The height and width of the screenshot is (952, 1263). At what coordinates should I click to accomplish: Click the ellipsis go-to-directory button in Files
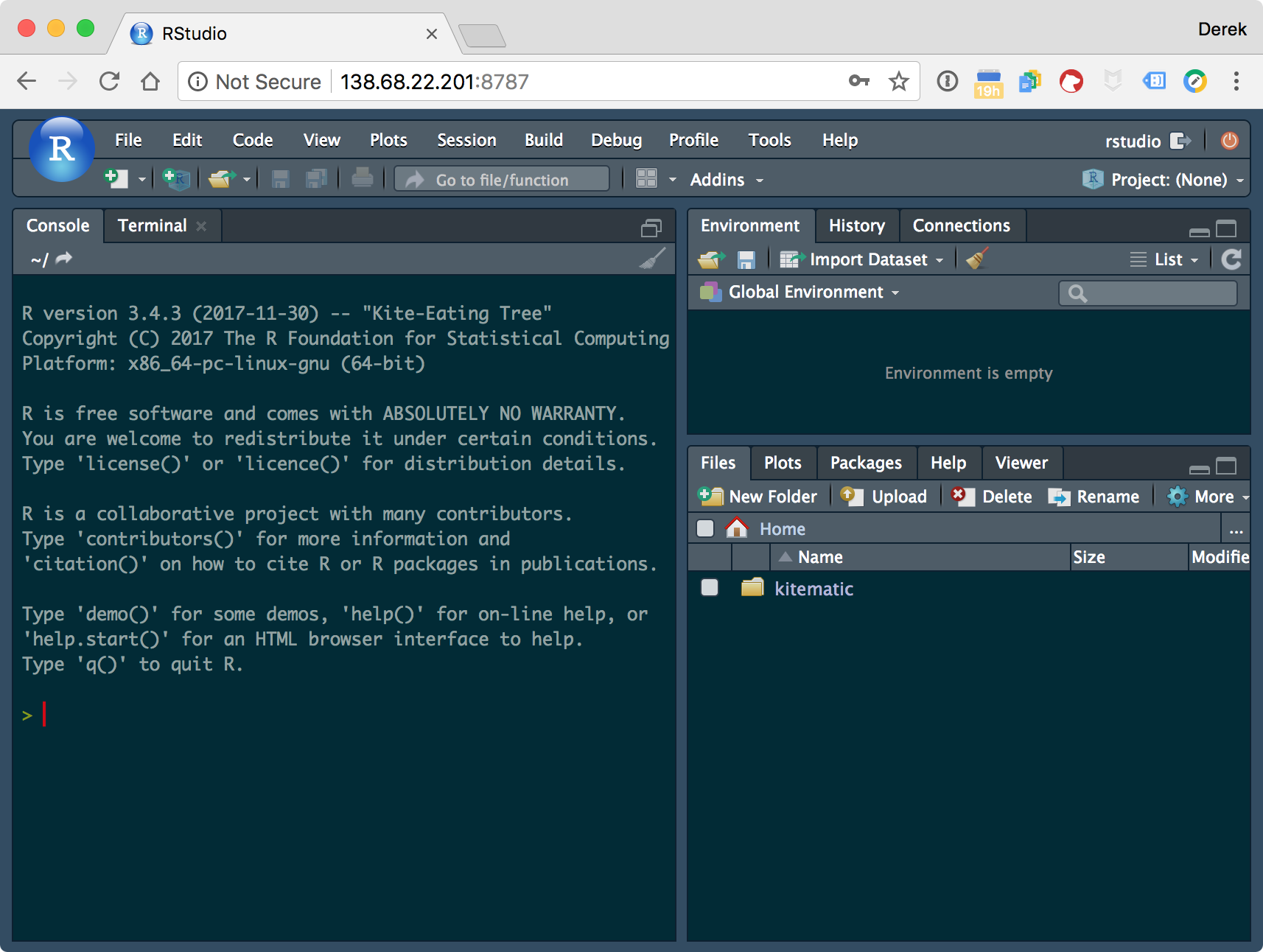coord(1236,530)
